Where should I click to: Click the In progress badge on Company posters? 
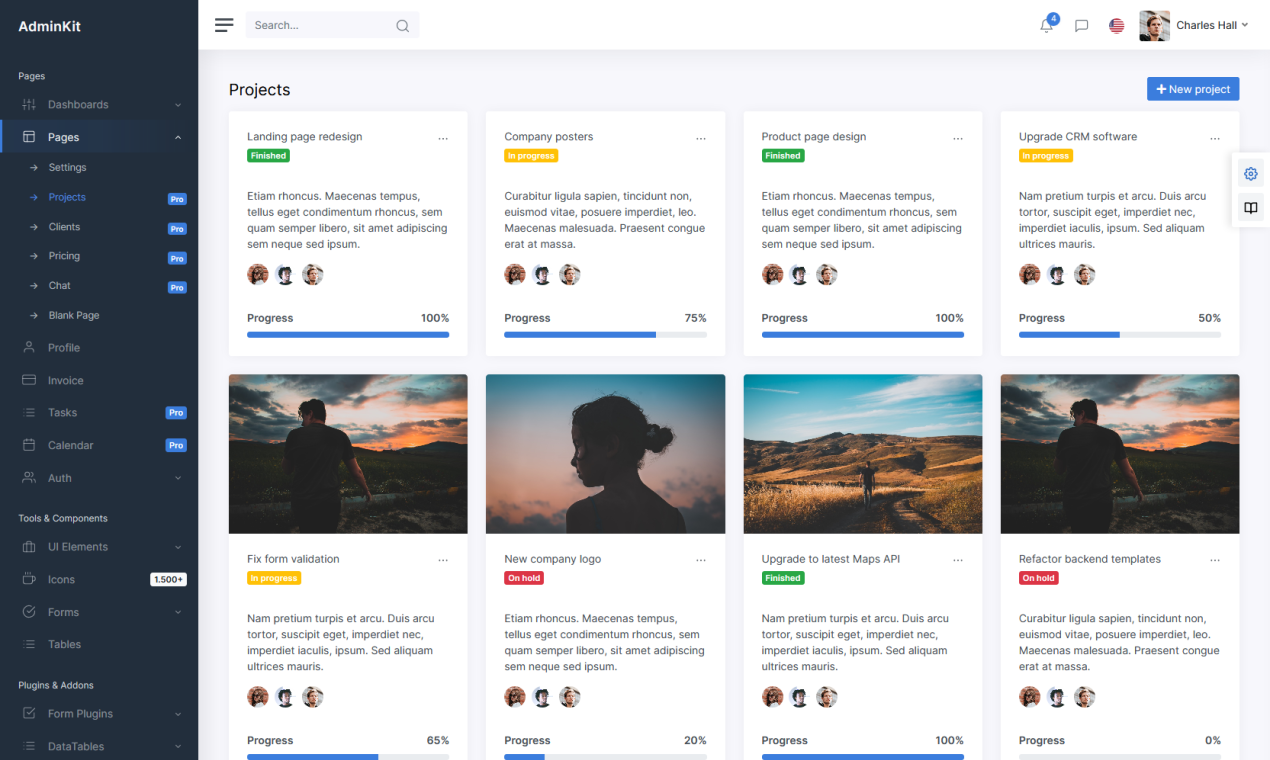(531, 155)
